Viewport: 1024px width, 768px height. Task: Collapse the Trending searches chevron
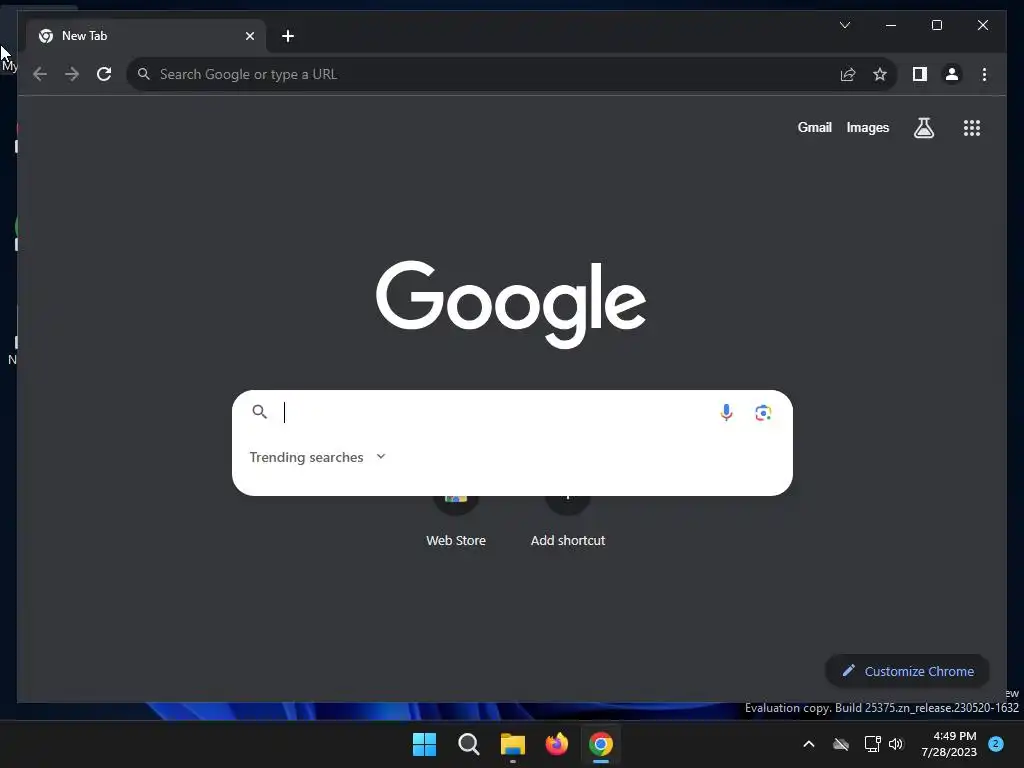[x=381, y=456]
